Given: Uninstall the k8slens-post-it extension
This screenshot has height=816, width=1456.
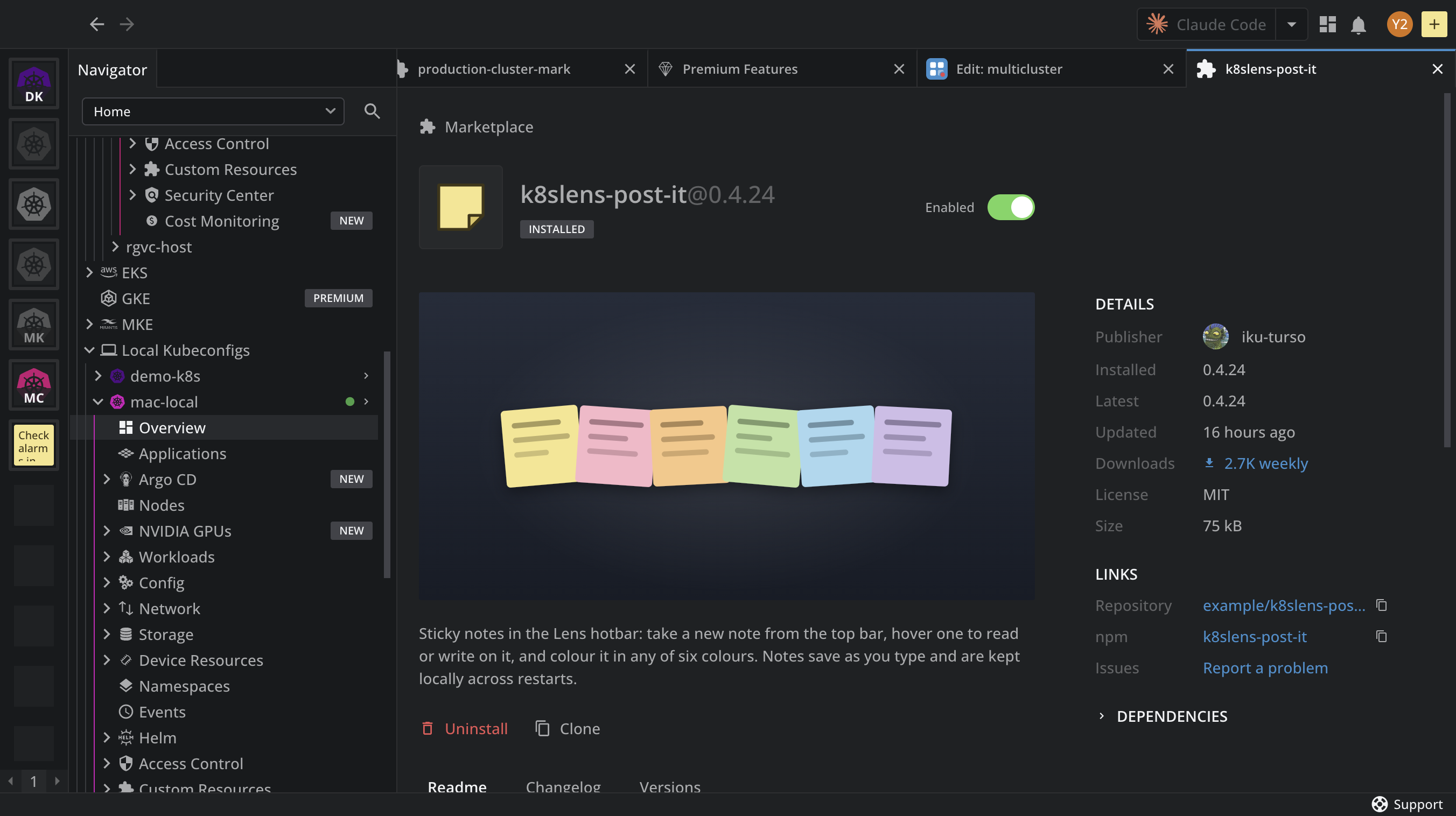Looking at the screenshot, I should pos(465,728).
